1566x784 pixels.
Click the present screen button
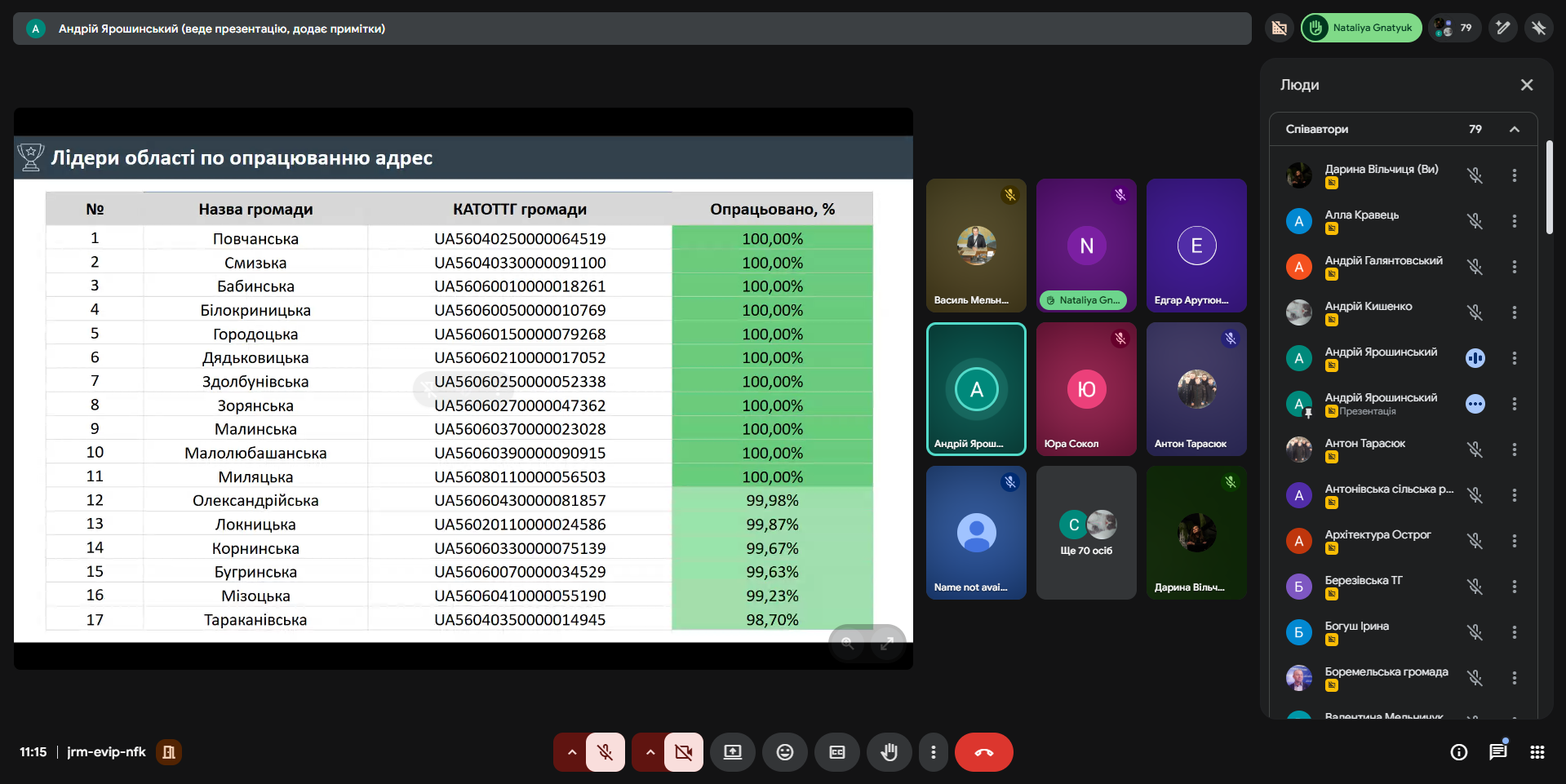pos(732,752)
